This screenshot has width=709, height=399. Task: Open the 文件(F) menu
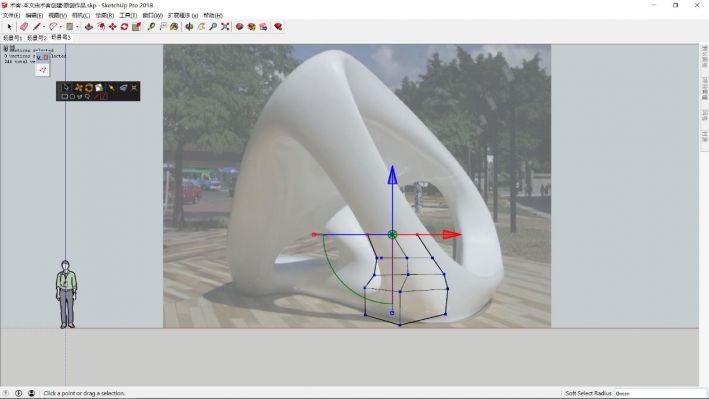pyautogui.click(x=11, y=15)
